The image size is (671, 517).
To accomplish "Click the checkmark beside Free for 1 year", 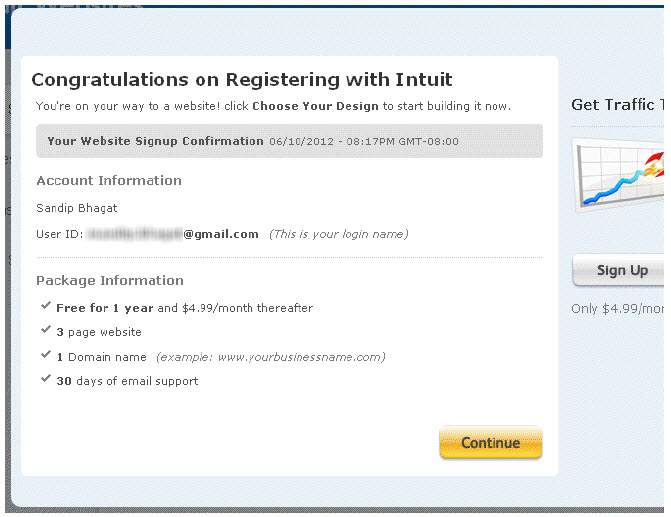I will pos(46,306).
